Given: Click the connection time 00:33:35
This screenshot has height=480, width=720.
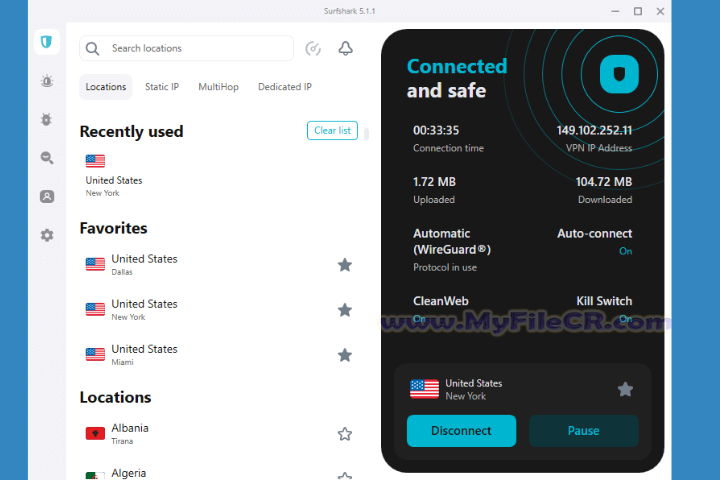Looking at the screenshot, I should click(436, 130).
